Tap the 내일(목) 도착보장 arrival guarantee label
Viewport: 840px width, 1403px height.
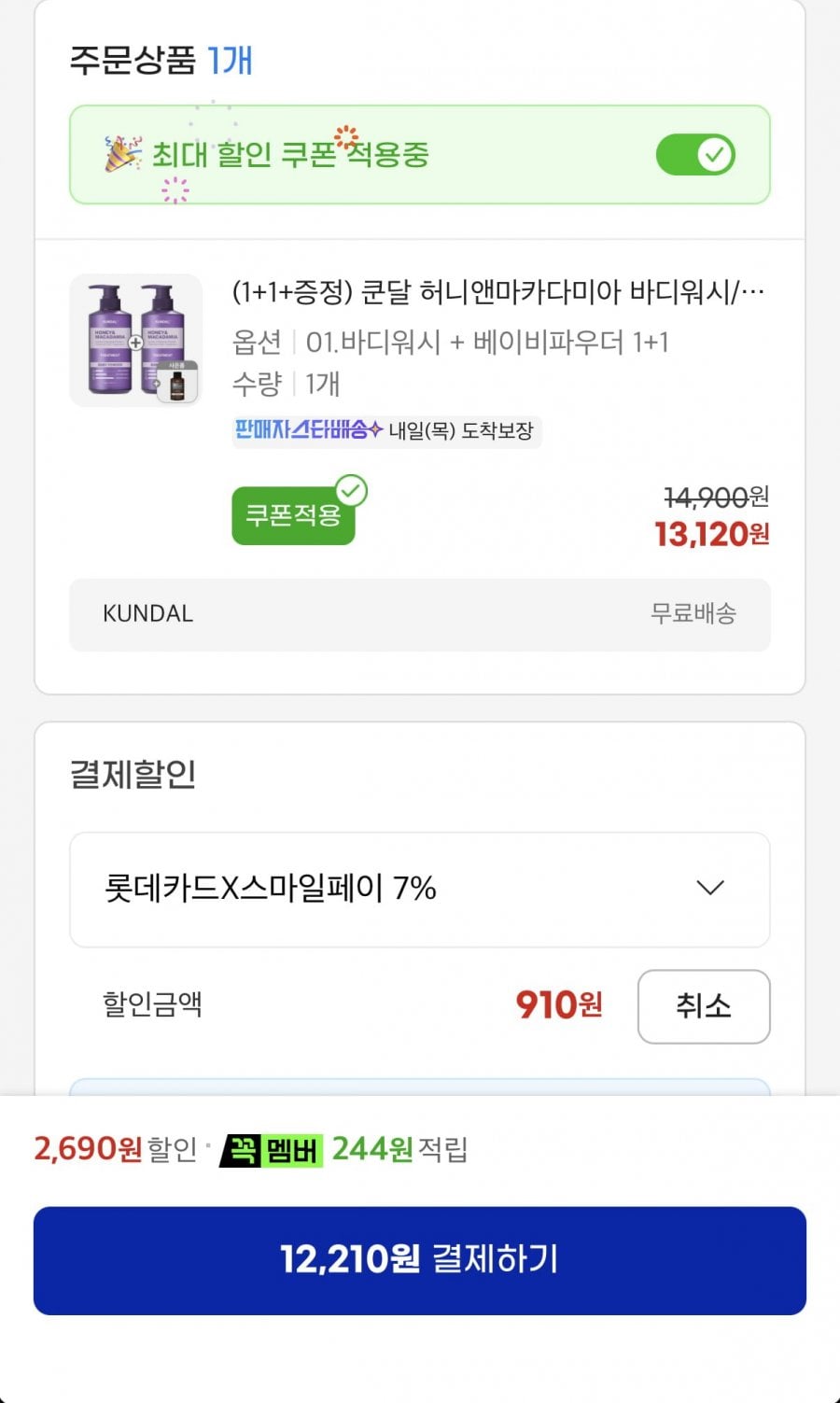[461, 430]
